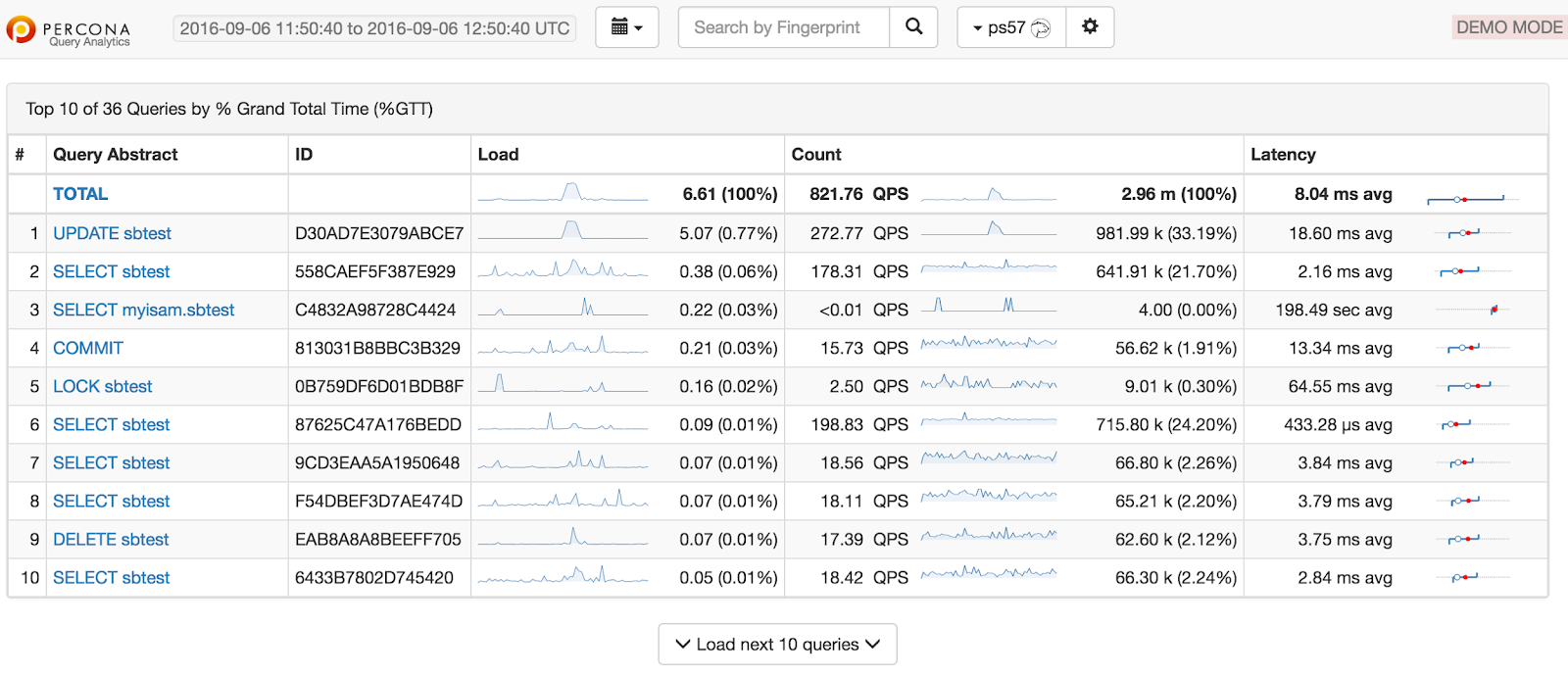Click the 821.76 QPS total count
The height and width of the screenshot is (675, 1568).
pyautogui.click(x=858, y=194)
